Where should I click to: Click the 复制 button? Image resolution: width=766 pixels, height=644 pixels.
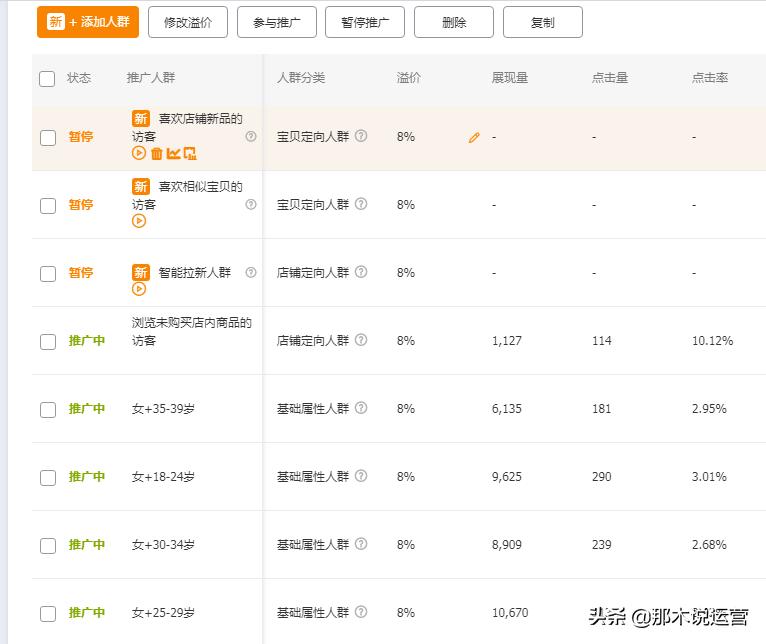(x=543, y=22)
